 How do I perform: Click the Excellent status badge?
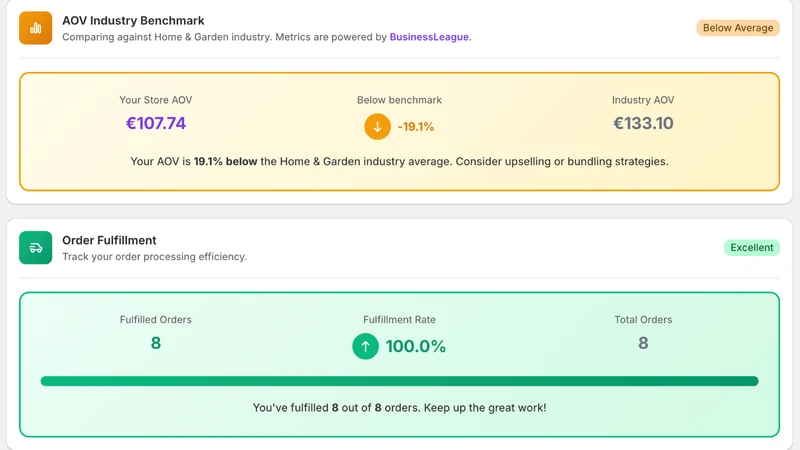(x=752, y=247)
